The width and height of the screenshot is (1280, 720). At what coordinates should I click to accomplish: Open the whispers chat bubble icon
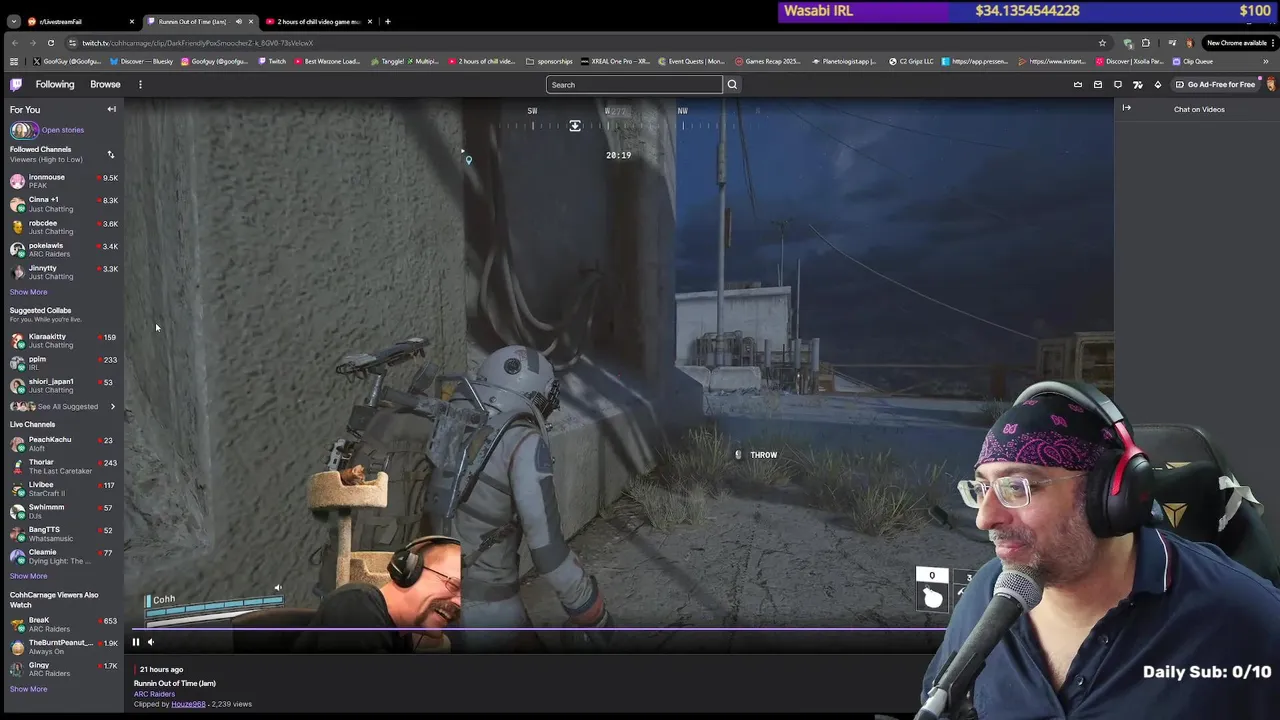(1118, 85)
